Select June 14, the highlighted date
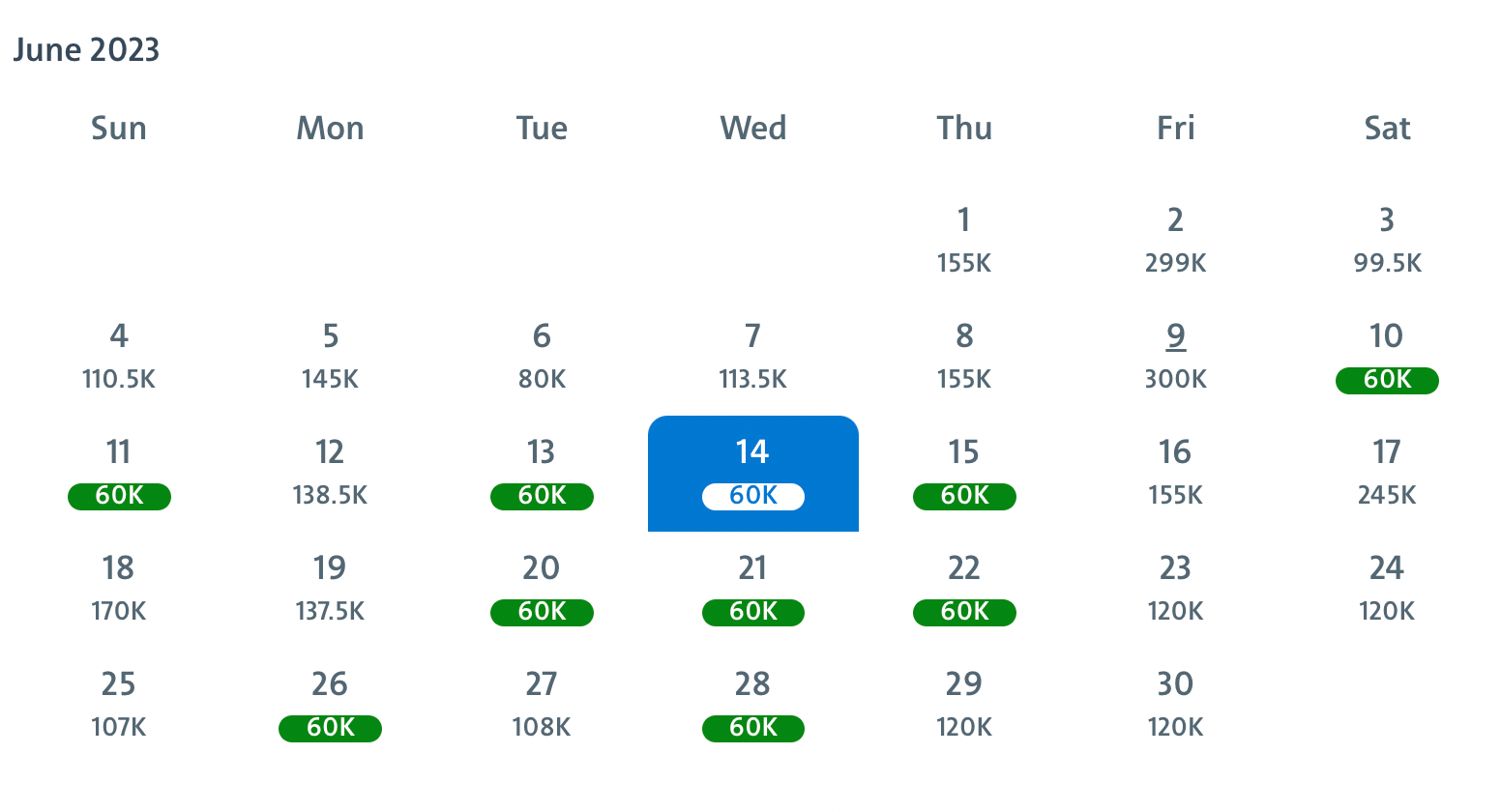The height and width of the screenshot is (812, 1501). 753,474
